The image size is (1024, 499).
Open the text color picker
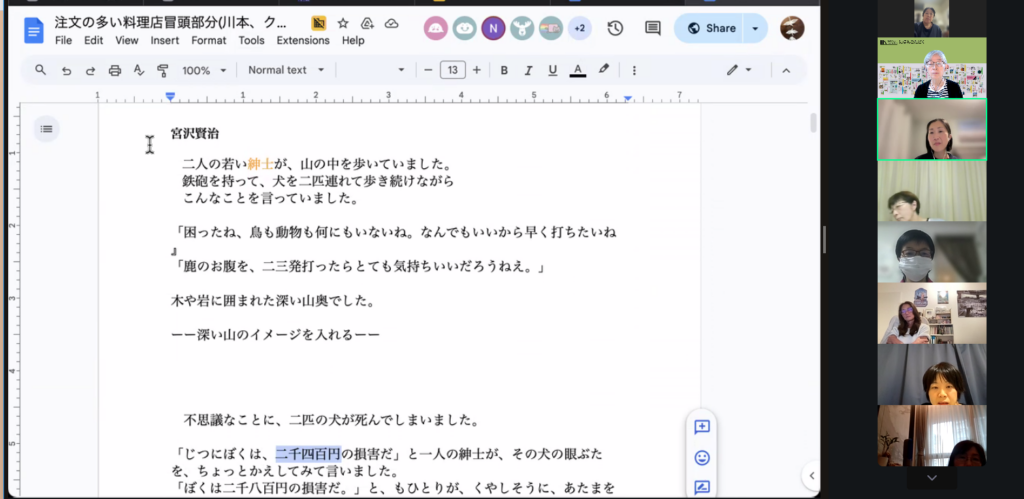[x=577, y=70]
